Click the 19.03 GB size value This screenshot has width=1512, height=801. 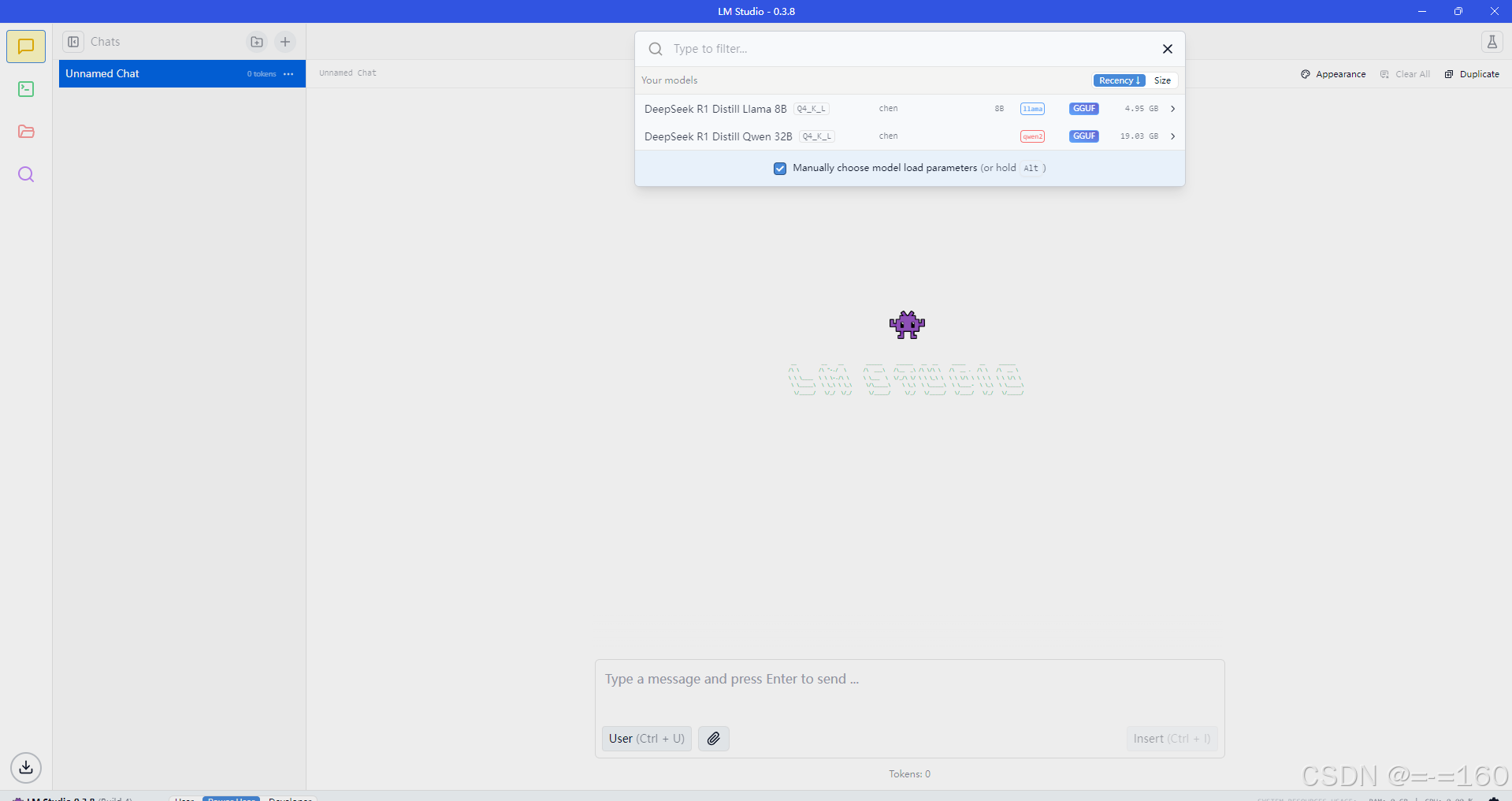tap(1139, 136)
